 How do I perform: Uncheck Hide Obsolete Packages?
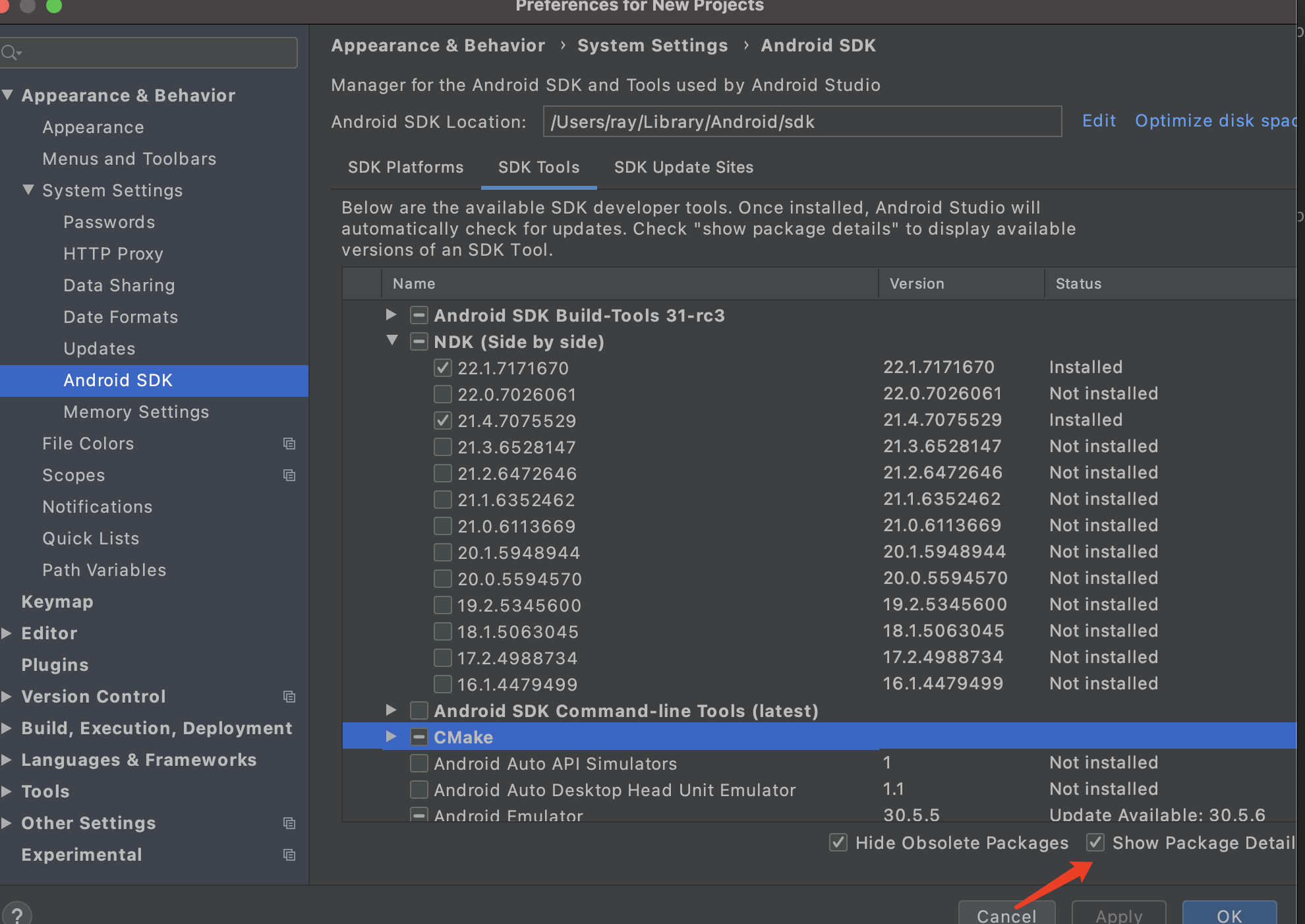pyautogui.click(x=838, y=842)
